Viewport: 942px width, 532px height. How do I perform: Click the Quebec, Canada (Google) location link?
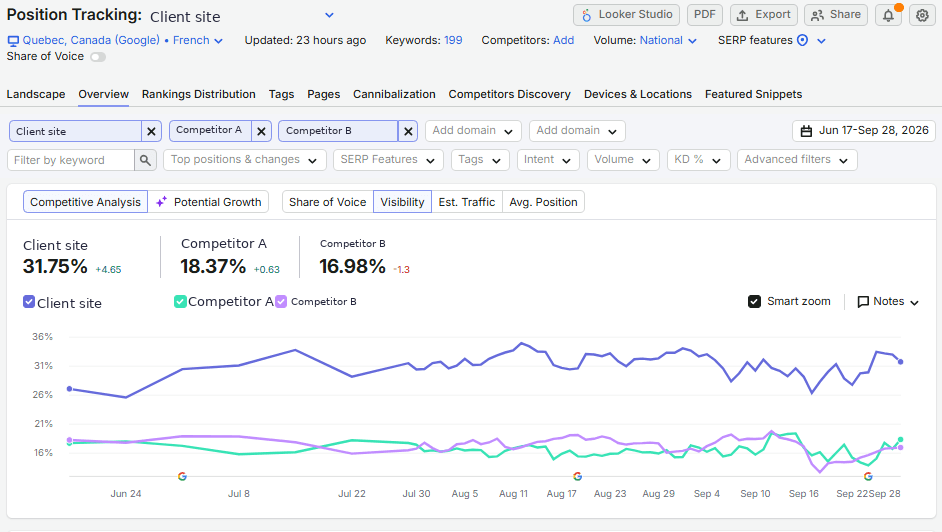91,40
